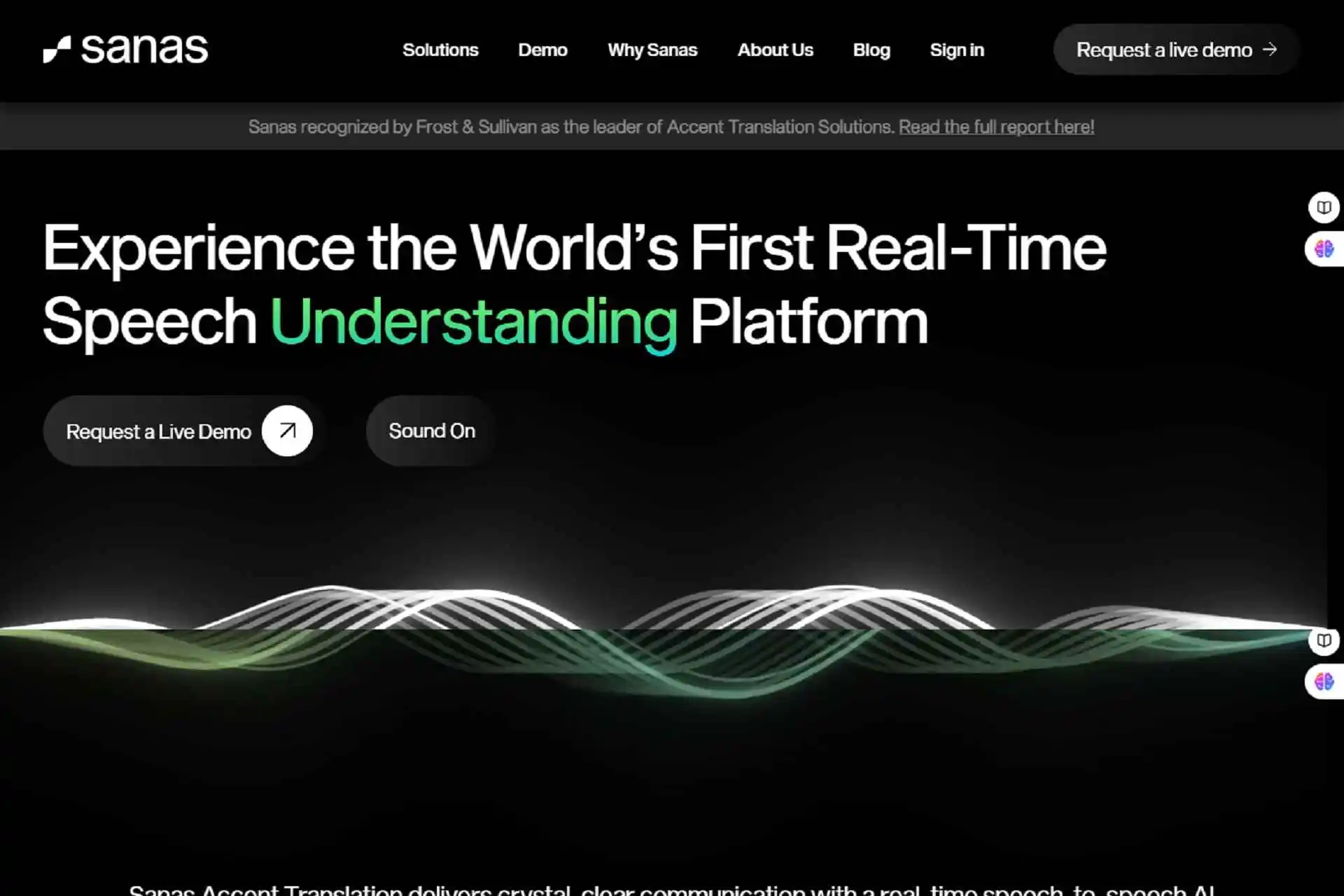
Task: Click the Sanas logo in the header
Action: [x=125, y=49]
